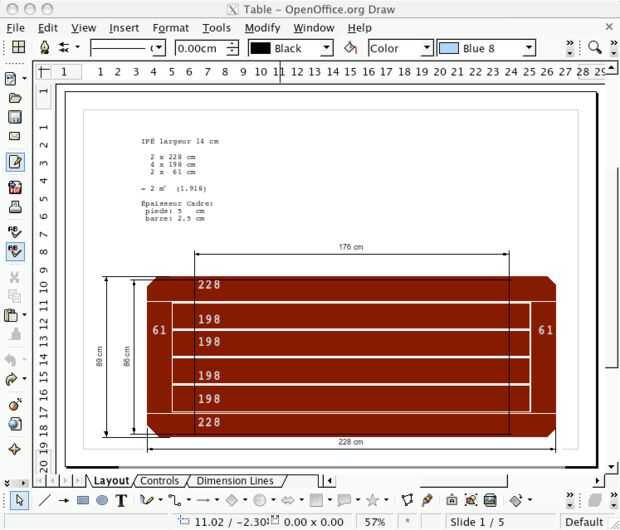Click the Open folder icon

tap(15, 98)
